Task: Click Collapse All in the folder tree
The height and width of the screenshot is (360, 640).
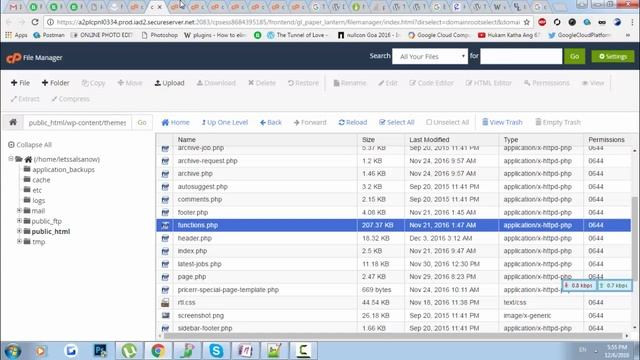Action: [30, 144]
